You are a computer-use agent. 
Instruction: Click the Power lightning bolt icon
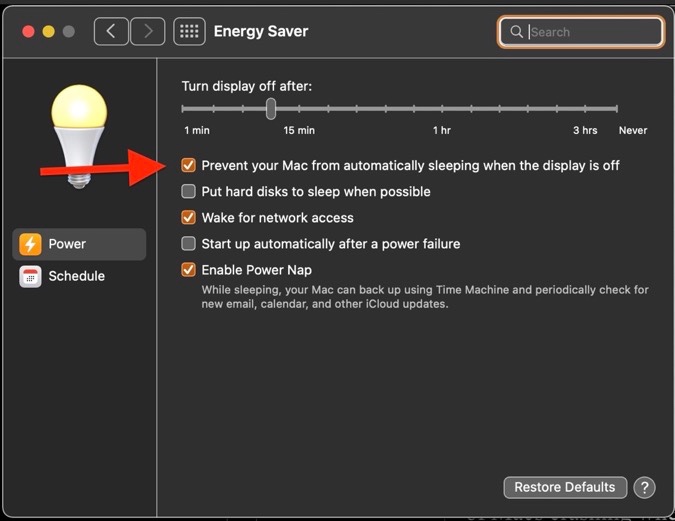30,244
